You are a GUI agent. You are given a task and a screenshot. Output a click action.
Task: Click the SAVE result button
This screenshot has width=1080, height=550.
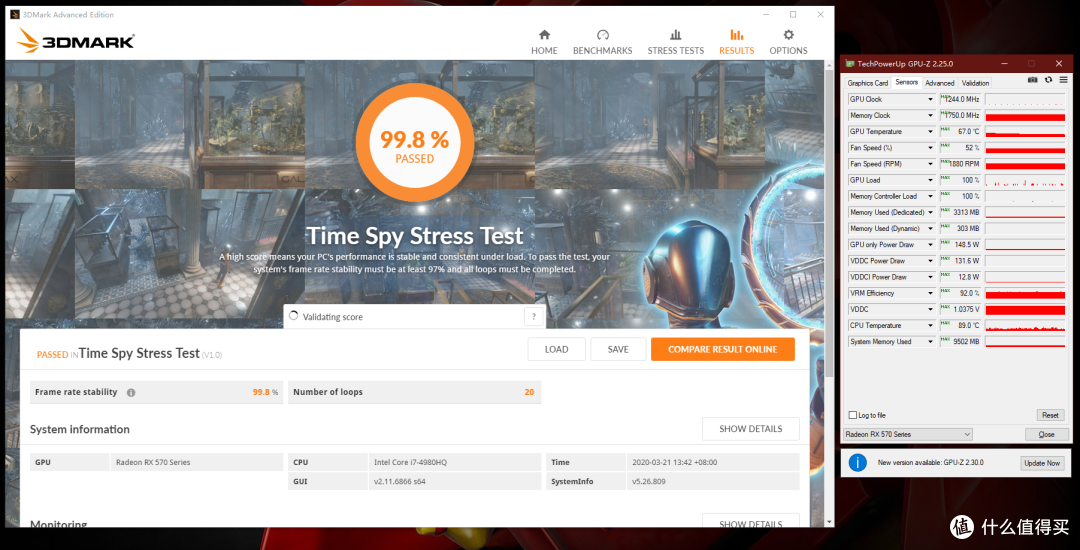(618, 349)
